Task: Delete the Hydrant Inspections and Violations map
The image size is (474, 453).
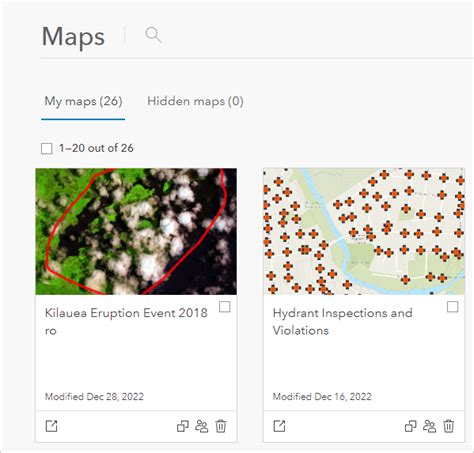Action: click(449, 426)
